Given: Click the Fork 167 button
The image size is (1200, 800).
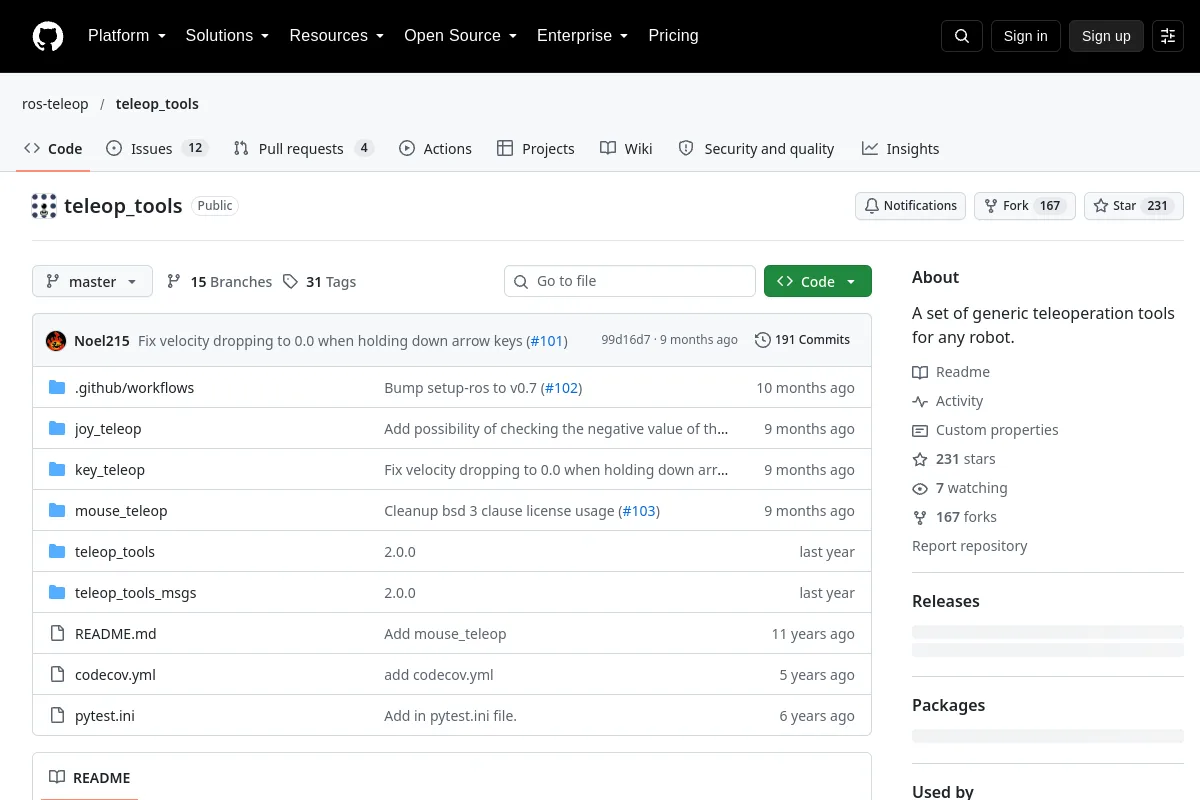Looking at the screenshot, I should coord(1024,205).
